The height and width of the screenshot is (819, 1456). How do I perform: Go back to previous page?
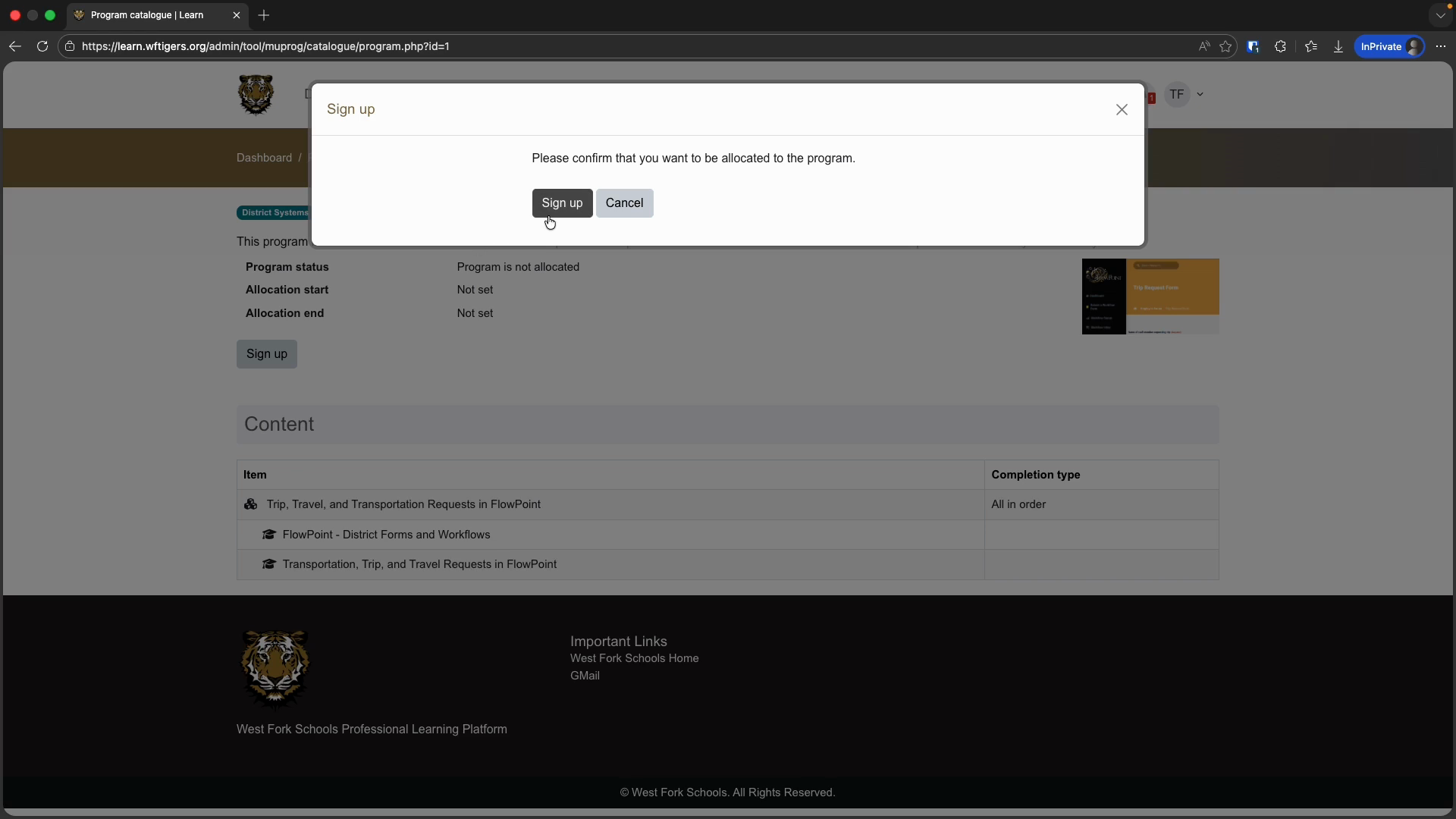15,46
